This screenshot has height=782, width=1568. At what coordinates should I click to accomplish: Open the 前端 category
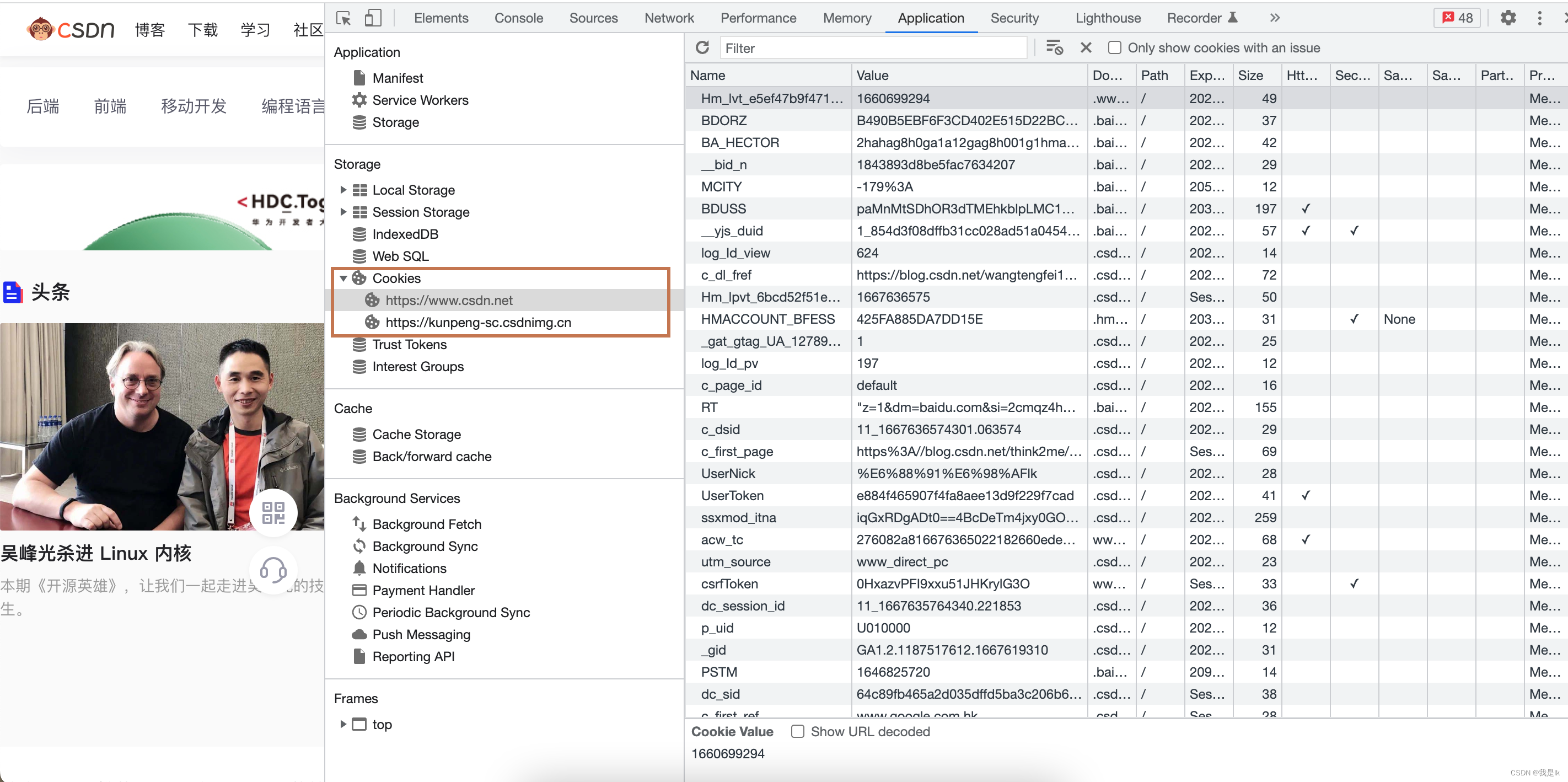pyautogui.click(x=110, y=106)
